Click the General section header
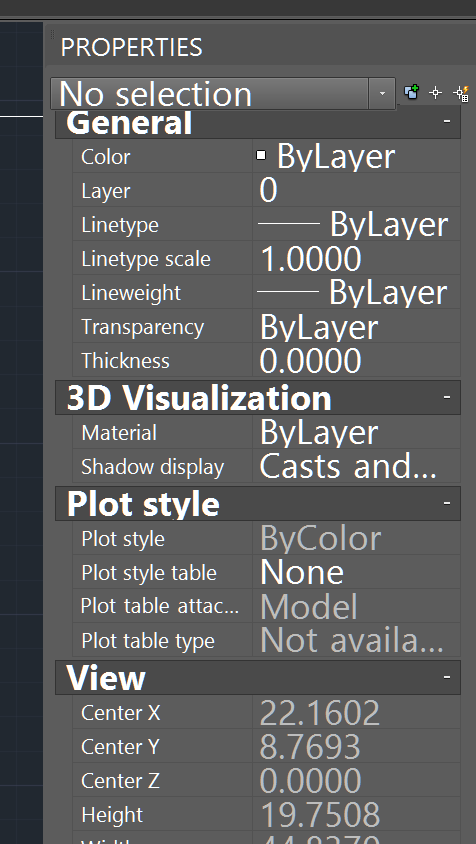The height and width of the screenshot is (844, 476). [x=258, y=122]
